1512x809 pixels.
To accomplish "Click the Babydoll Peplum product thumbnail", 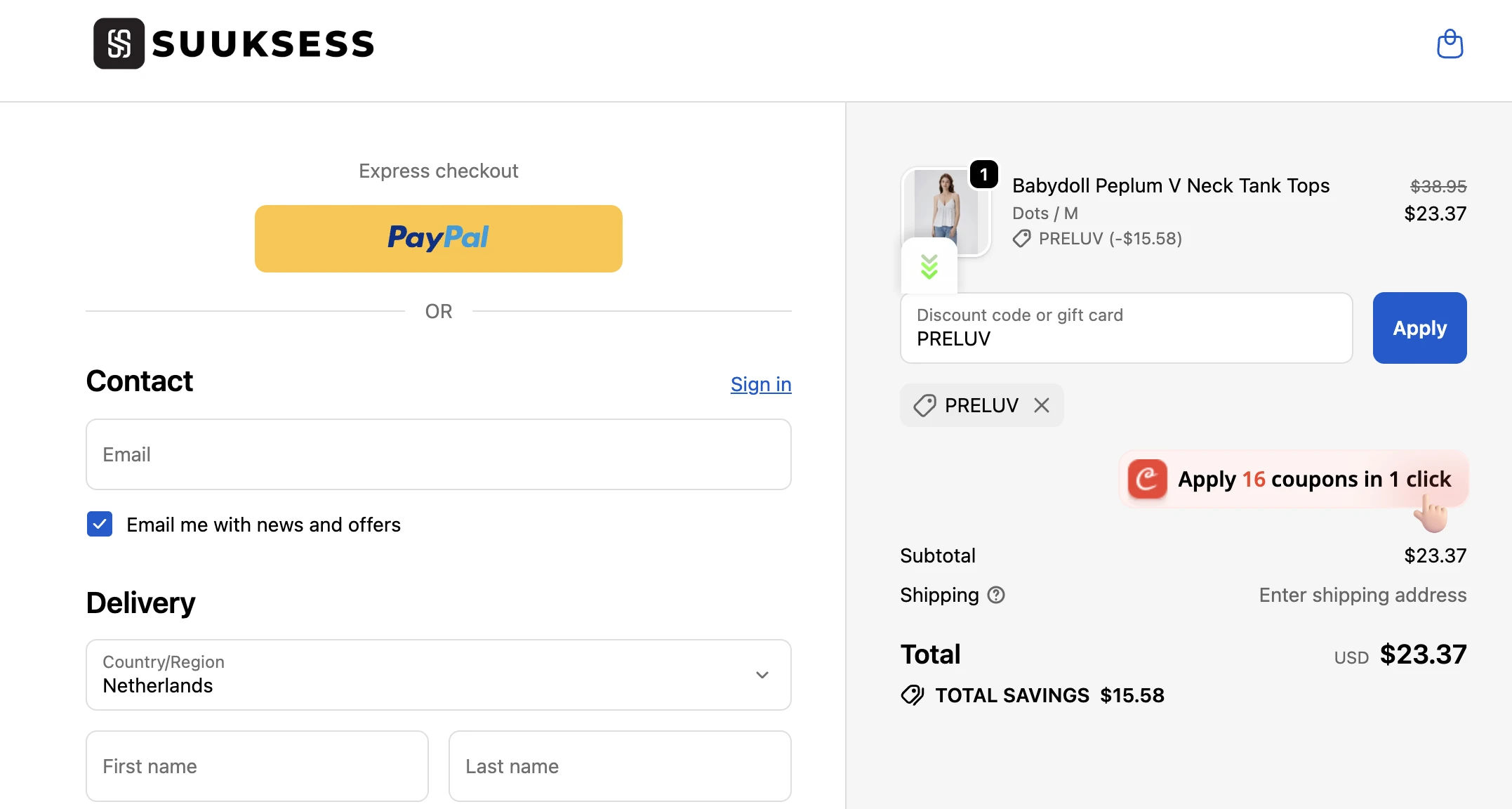I will (x=947, y=211).
